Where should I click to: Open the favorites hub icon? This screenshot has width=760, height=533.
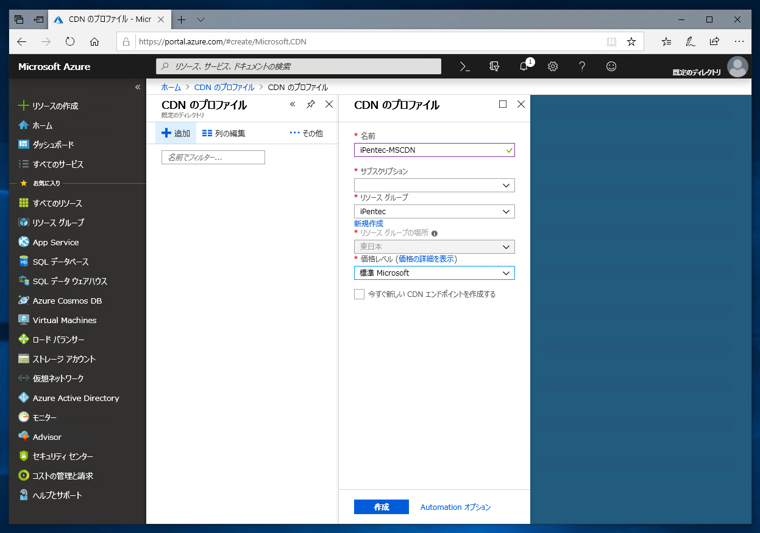tap(666, 42)
